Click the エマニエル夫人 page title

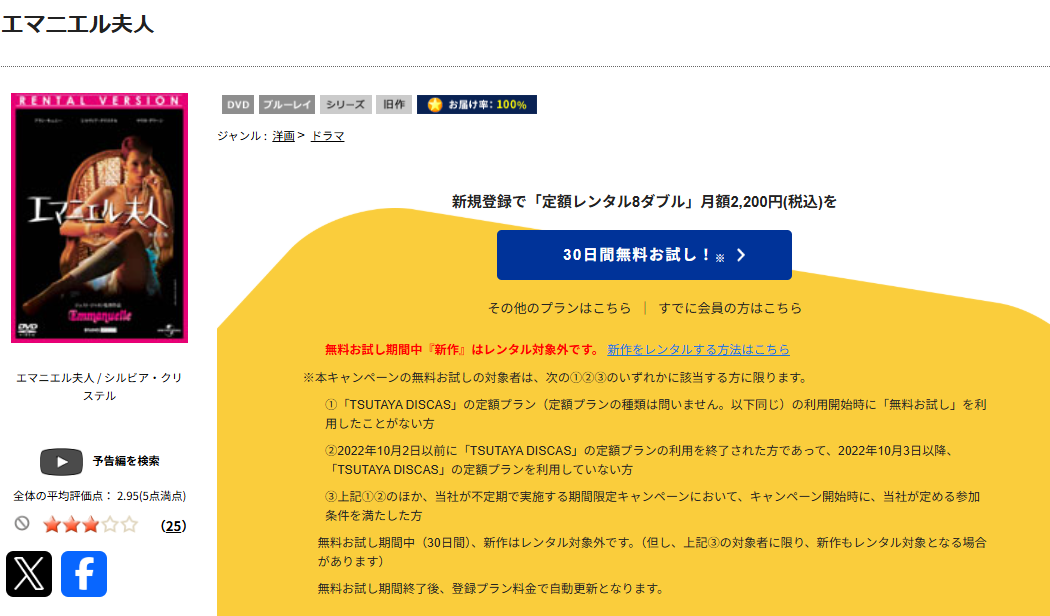[78, 24]
